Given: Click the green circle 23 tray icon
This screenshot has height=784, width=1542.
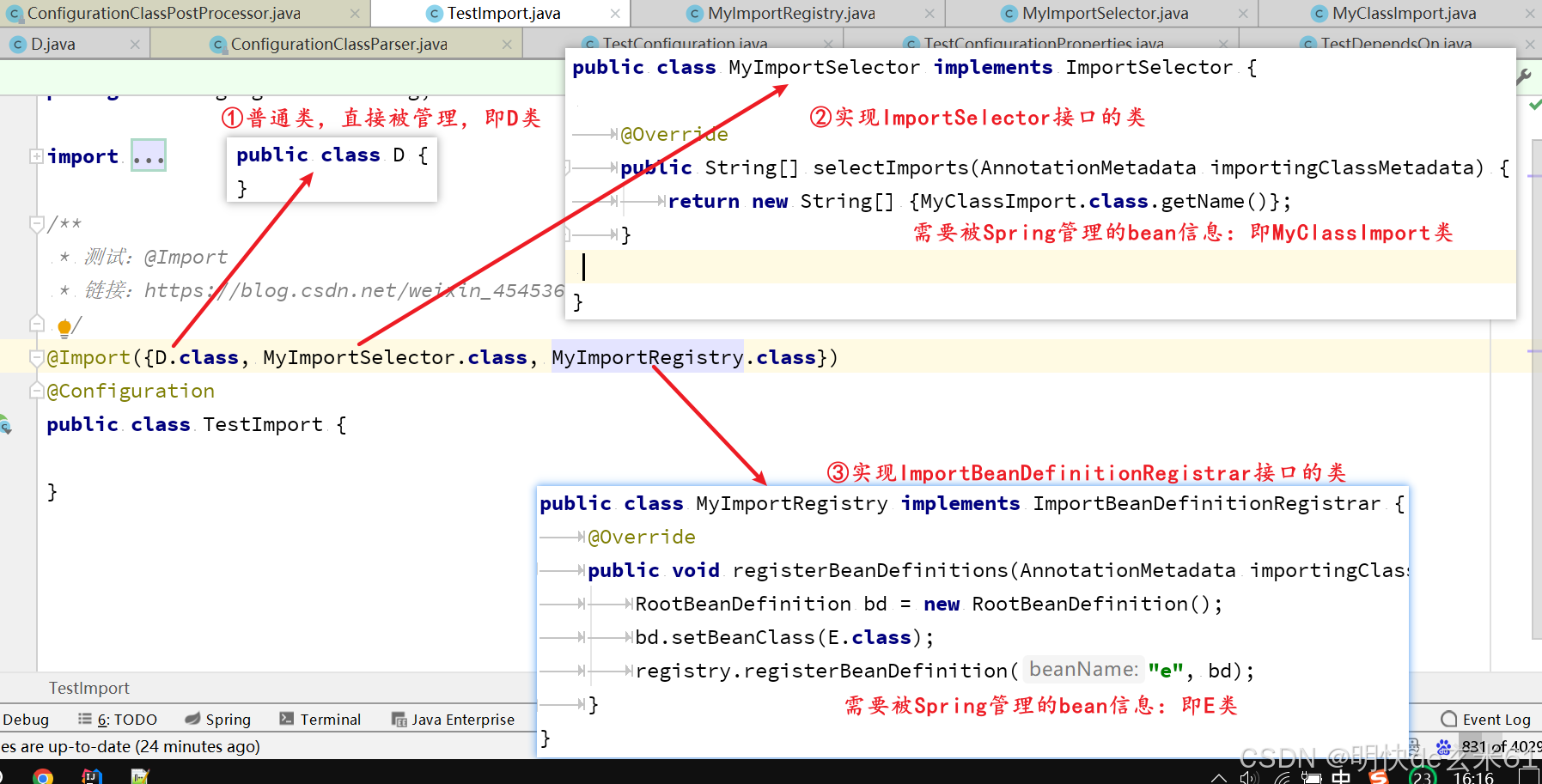Looking at the screenshot, I should coord(1423,777).
